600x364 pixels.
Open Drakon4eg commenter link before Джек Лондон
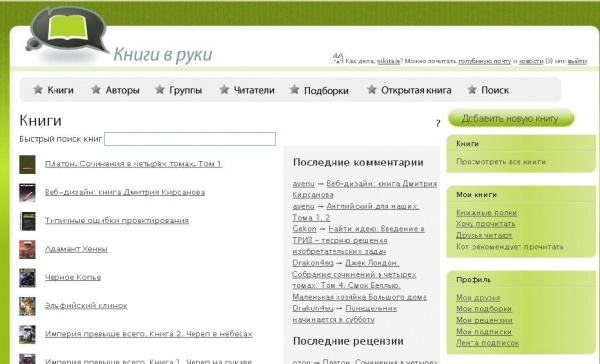click(313, 263)
